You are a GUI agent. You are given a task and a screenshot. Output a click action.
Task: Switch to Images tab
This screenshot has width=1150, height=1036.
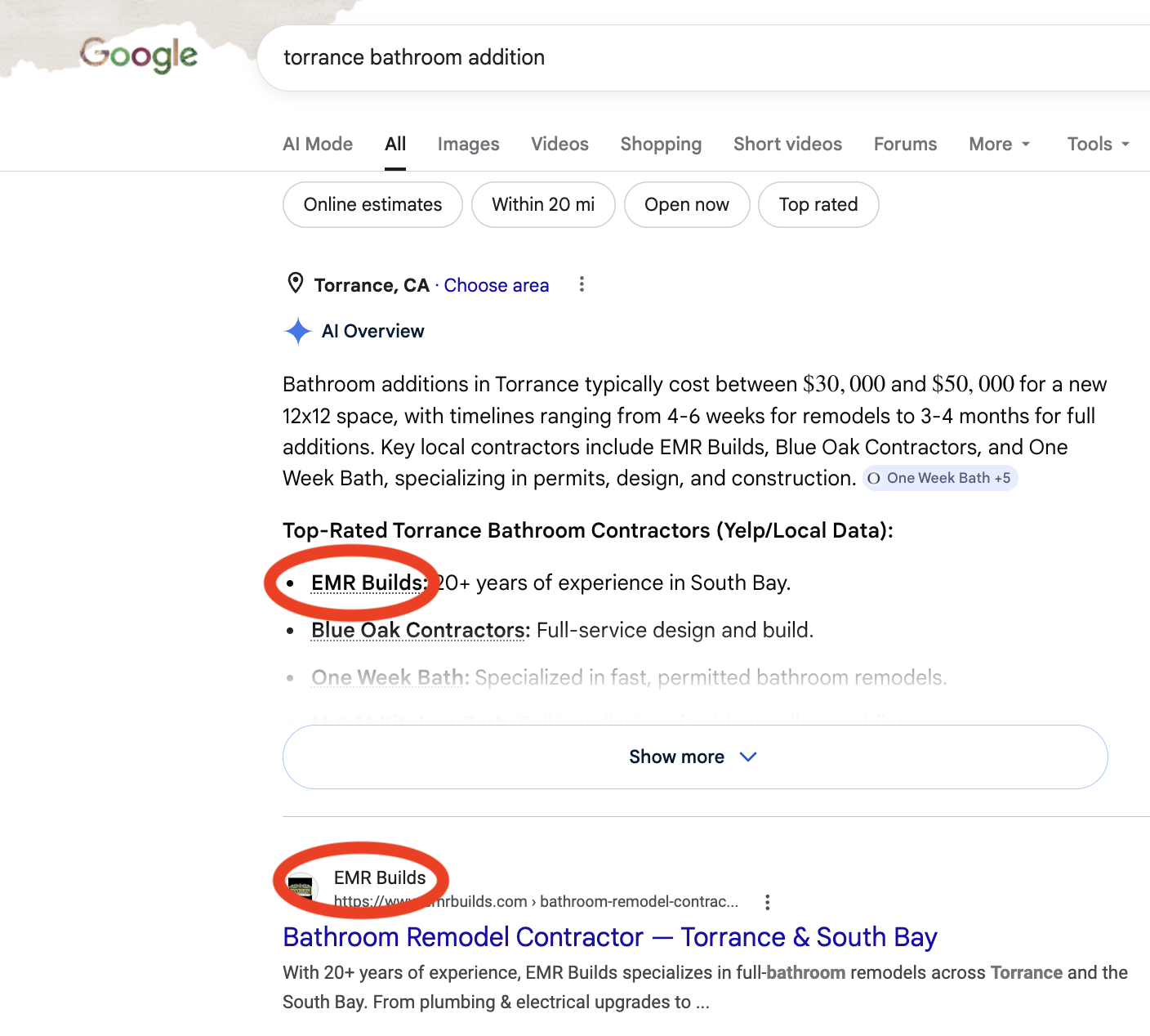click(468, 144)
